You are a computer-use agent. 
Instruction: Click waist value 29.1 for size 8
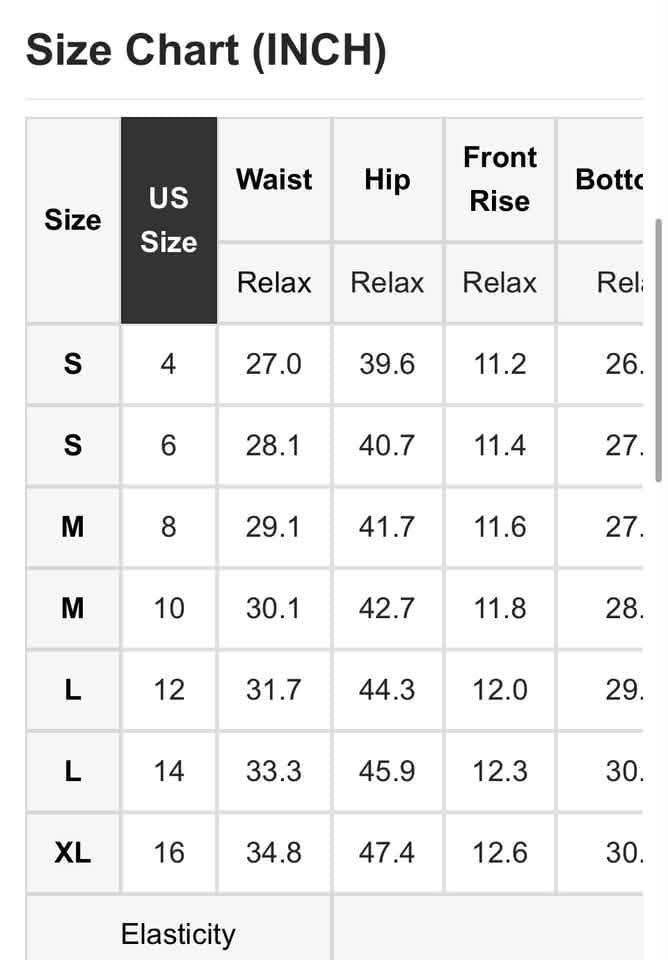coord(274,527)
